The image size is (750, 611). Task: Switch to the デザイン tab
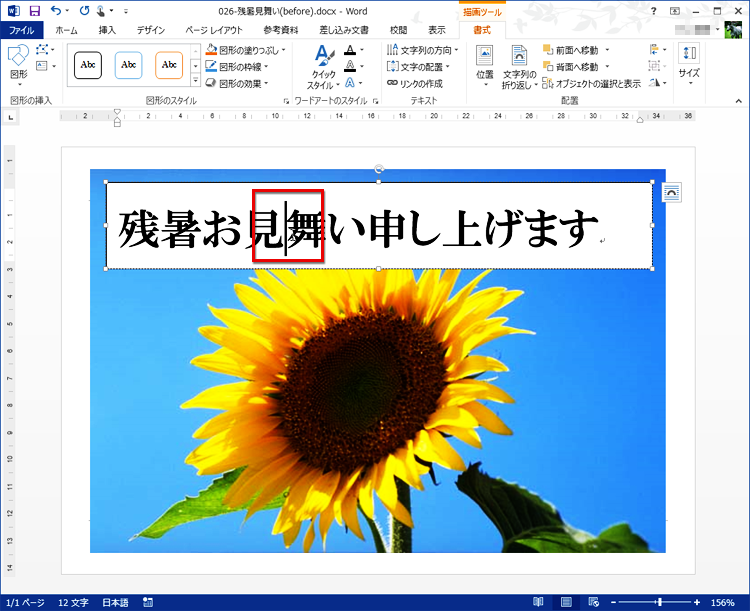click(151, 30)
